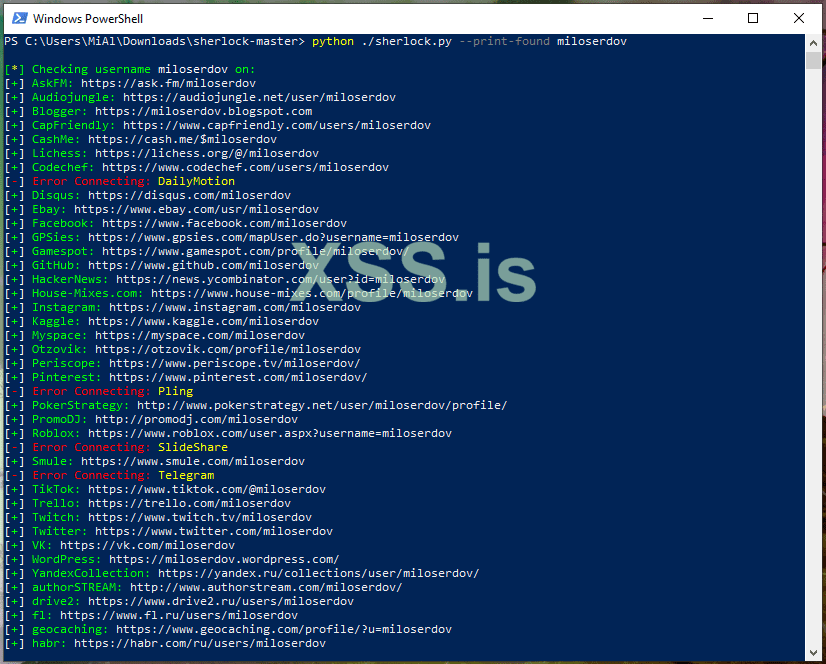Click the PokerStrategy profile URL
Viewport: 826px width, 664px height.
point(322,405)
